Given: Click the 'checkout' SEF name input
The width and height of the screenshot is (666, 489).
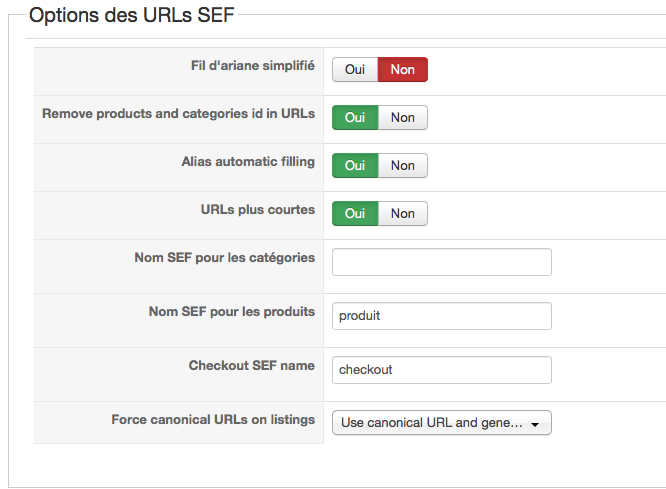Looking at the screenshot, I should [441, 370].
